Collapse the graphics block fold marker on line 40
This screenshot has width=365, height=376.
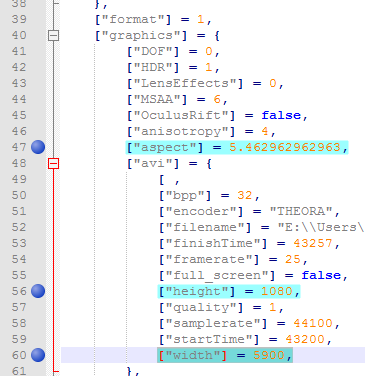[53, 35]
